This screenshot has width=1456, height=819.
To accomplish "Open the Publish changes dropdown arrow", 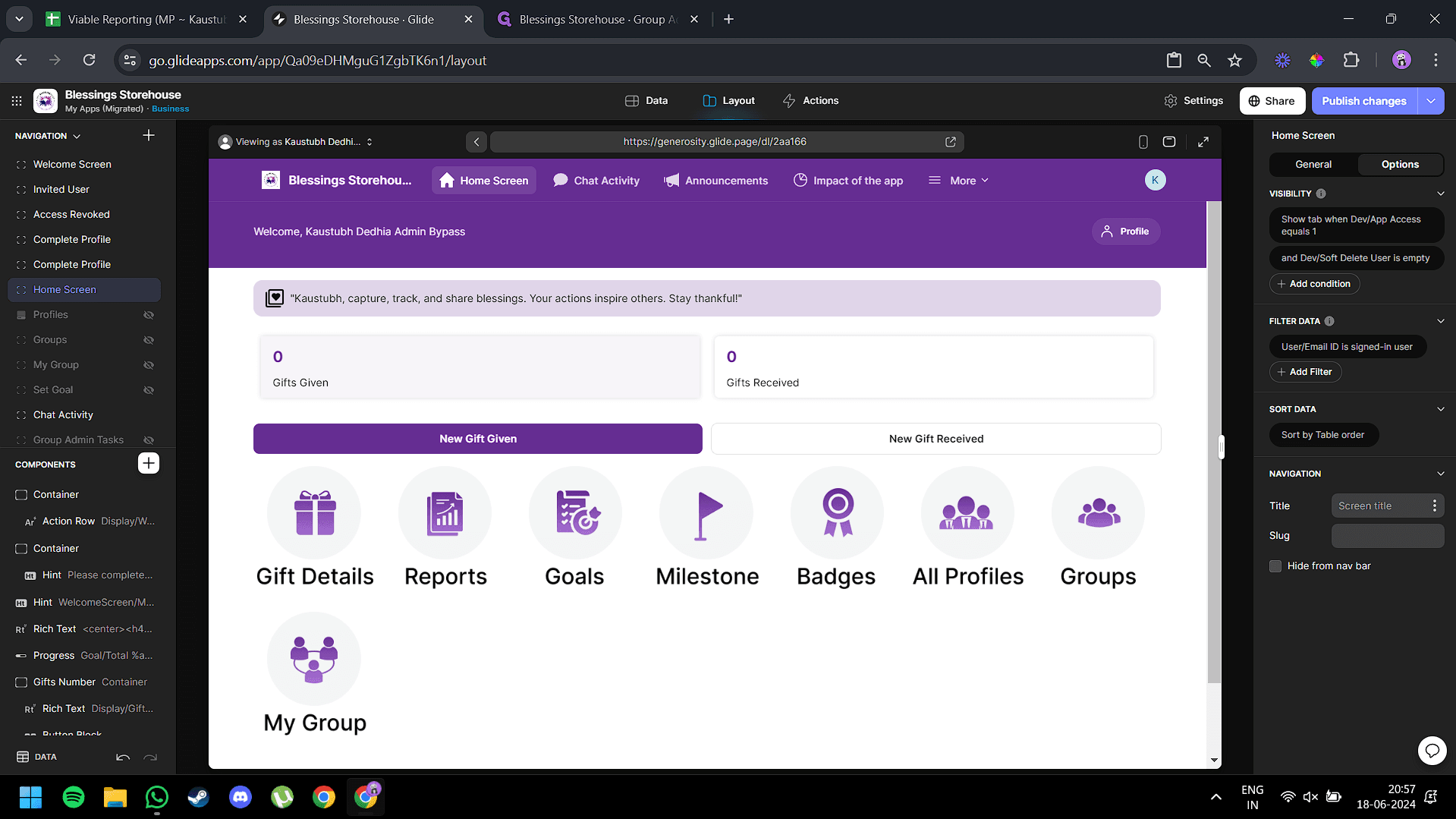I will (1431, 101).
